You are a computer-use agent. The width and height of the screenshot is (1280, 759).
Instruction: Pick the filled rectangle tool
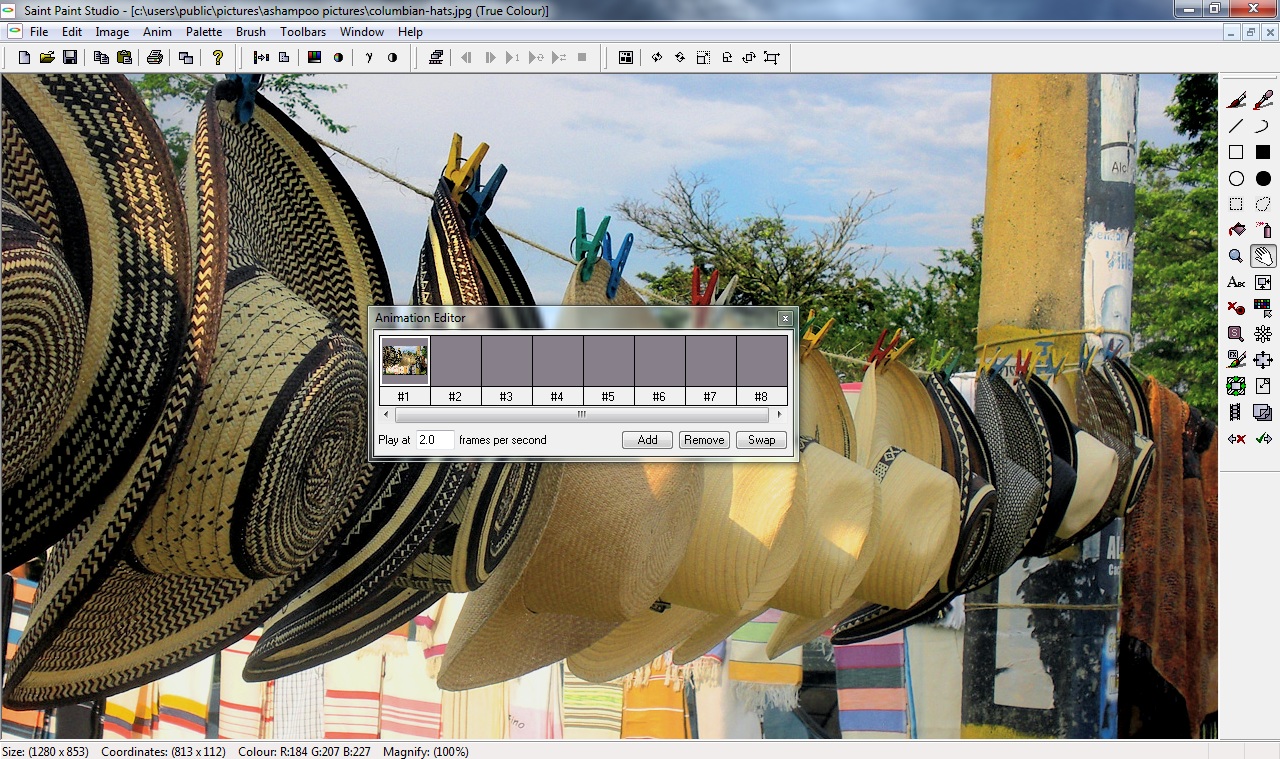pos(1263,152)
